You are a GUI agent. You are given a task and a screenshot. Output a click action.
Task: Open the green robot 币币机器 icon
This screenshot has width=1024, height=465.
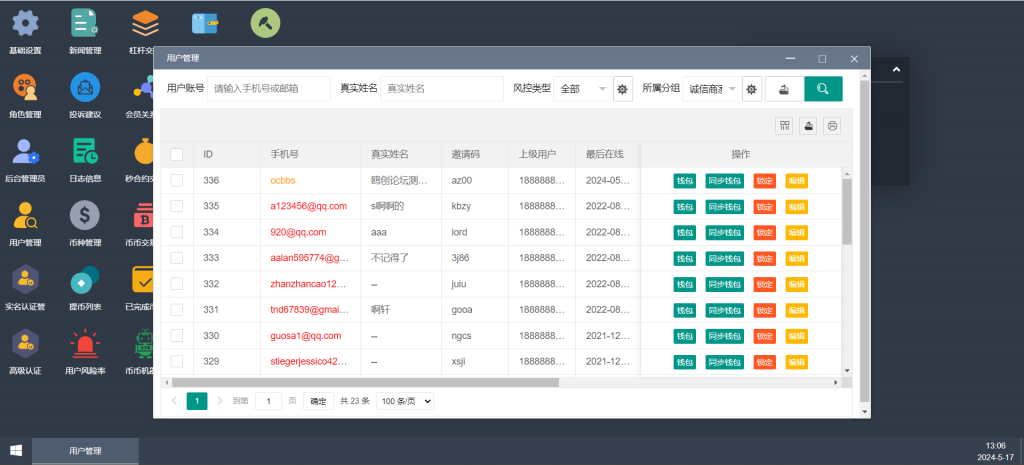pos(144,344)
